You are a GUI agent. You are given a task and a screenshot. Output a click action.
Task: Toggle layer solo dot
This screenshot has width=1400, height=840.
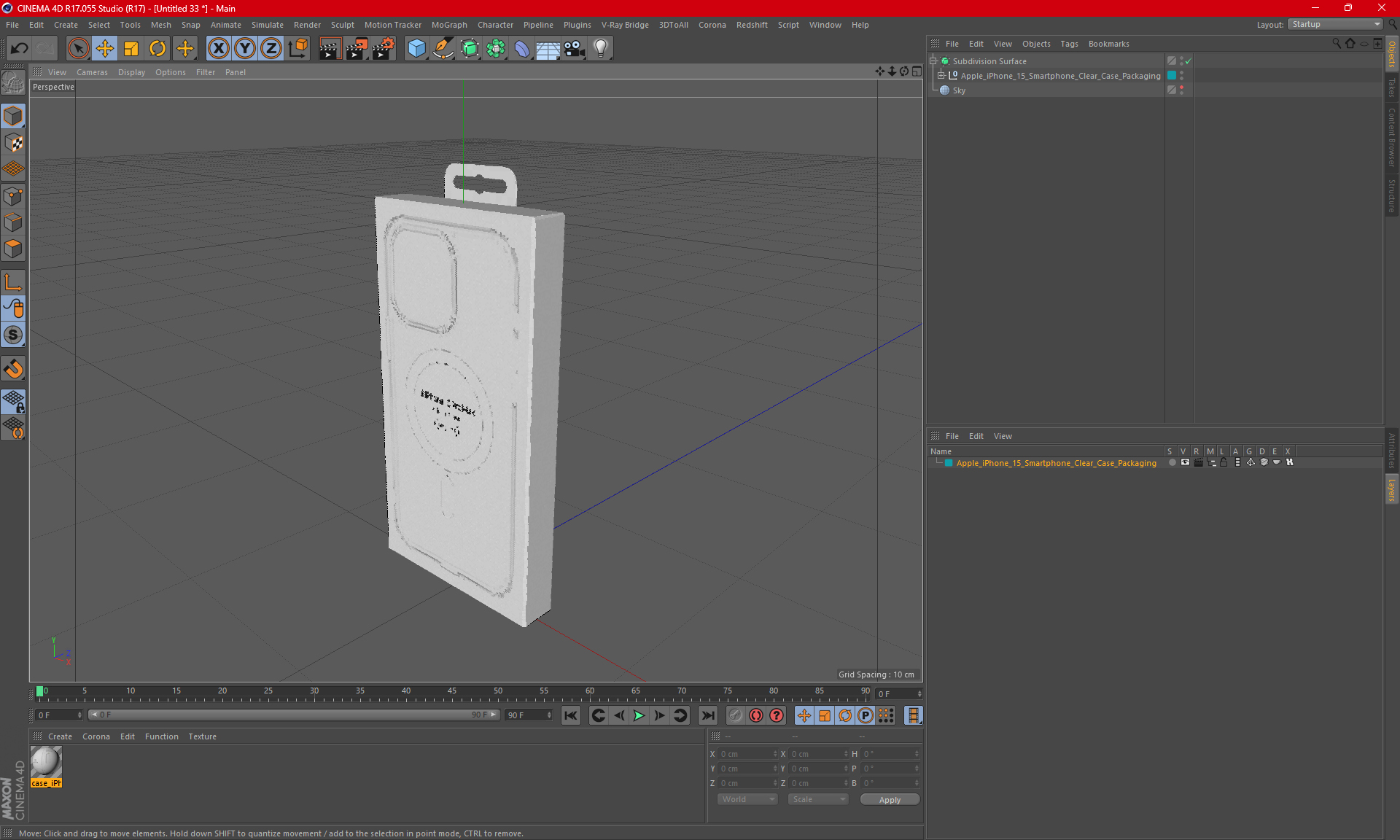point(1172,462)
